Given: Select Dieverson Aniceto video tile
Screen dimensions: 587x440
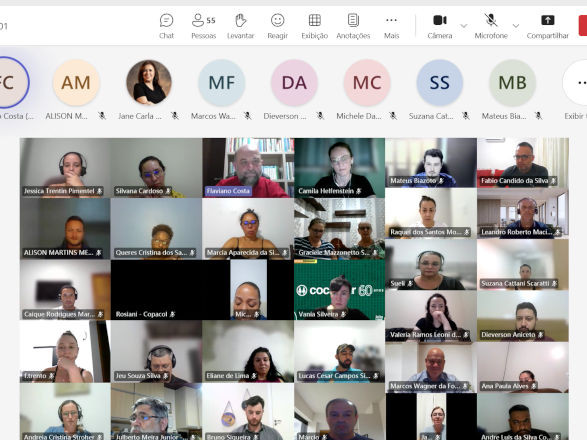Looking at the screenshot, I should click(x=523, y=316).
